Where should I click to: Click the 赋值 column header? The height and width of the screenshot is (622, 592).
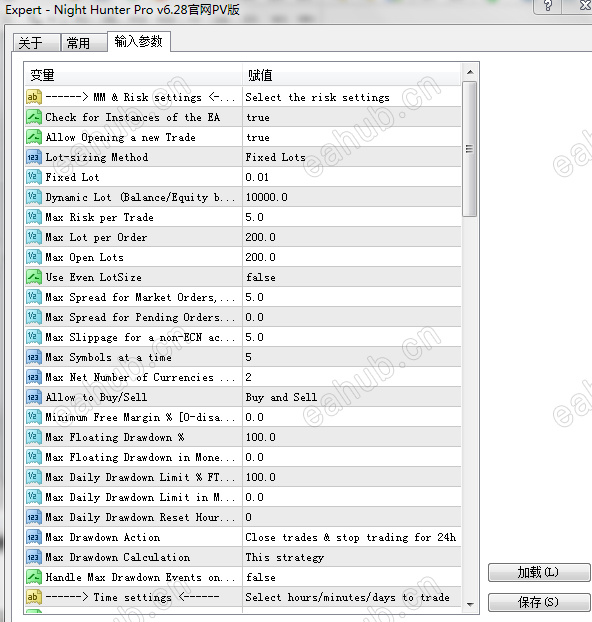pyautogui.click(x=352, y=75)
